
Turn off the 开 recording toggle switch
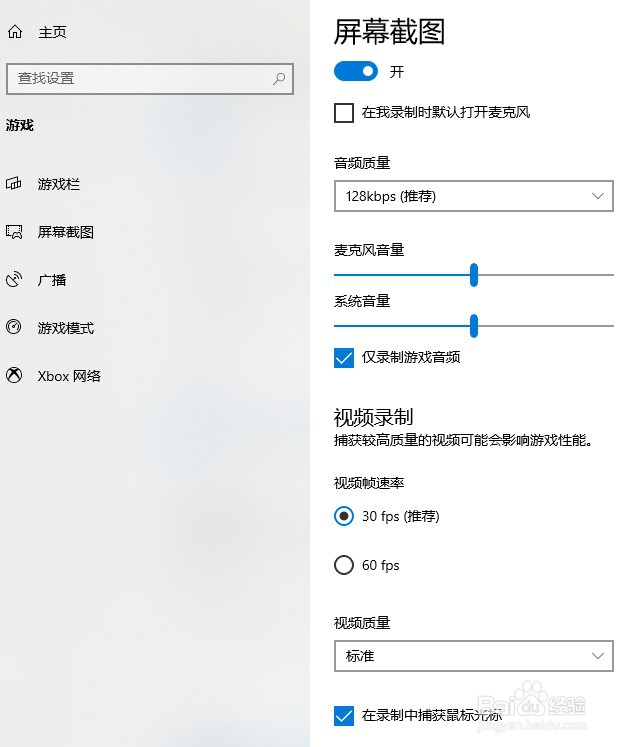click(356, 71)
